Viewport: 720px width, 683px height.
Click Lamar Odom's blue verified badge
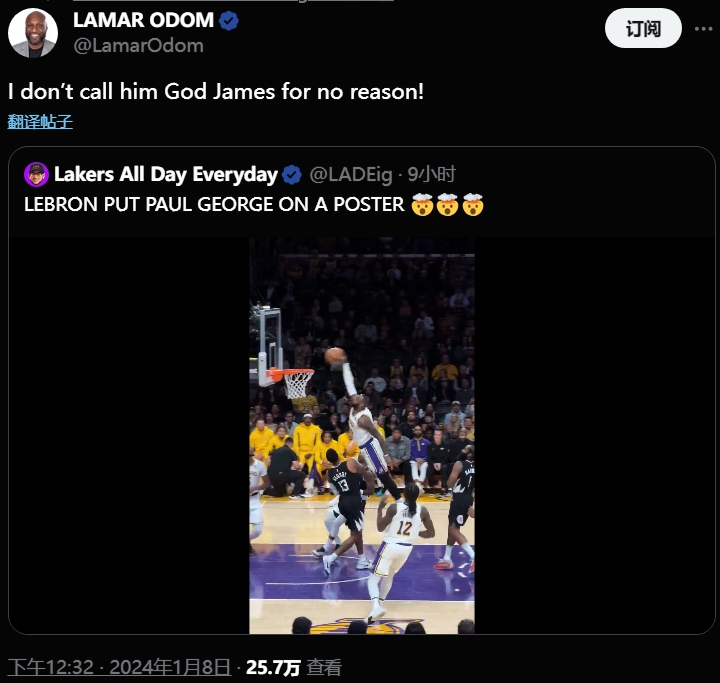[x=228, y=21]
